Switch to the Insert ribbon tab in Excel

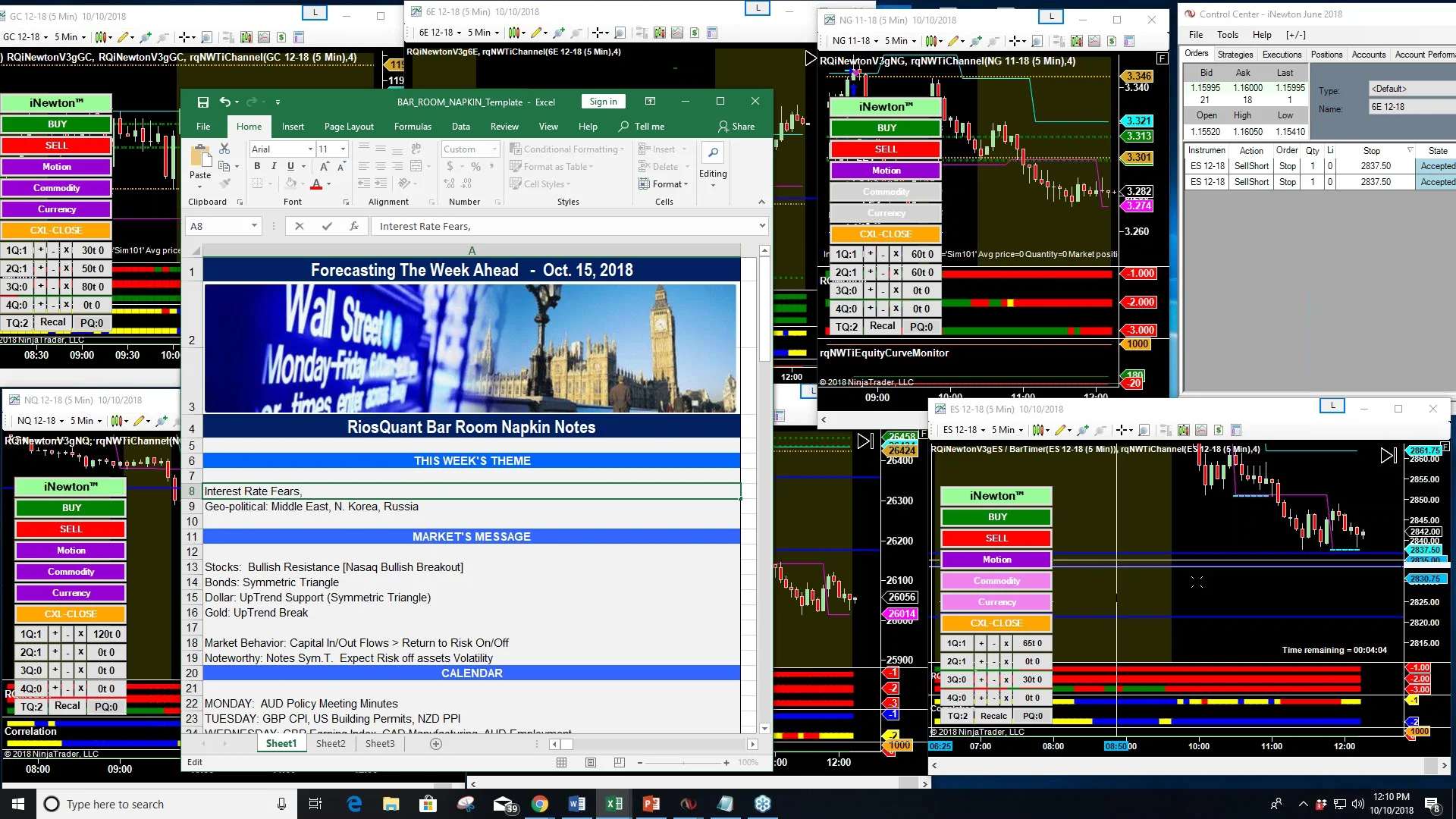[293, 127]
